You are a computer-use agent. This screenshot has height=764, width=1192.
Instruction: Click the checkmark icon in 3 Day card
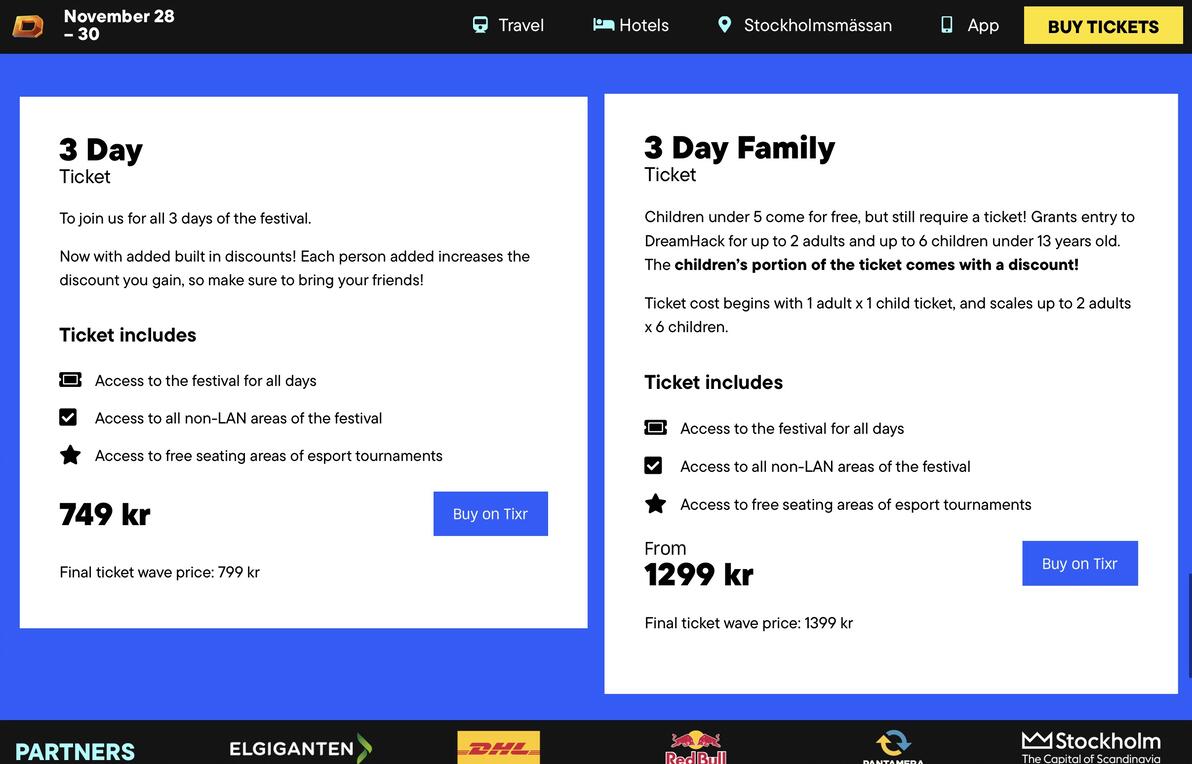coord(68,417)
